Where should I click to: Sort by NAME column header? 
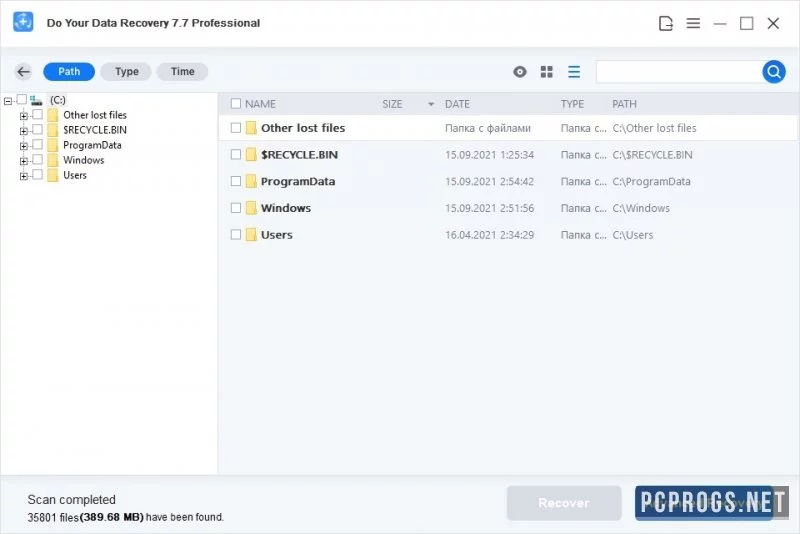(x=260, y=104)
